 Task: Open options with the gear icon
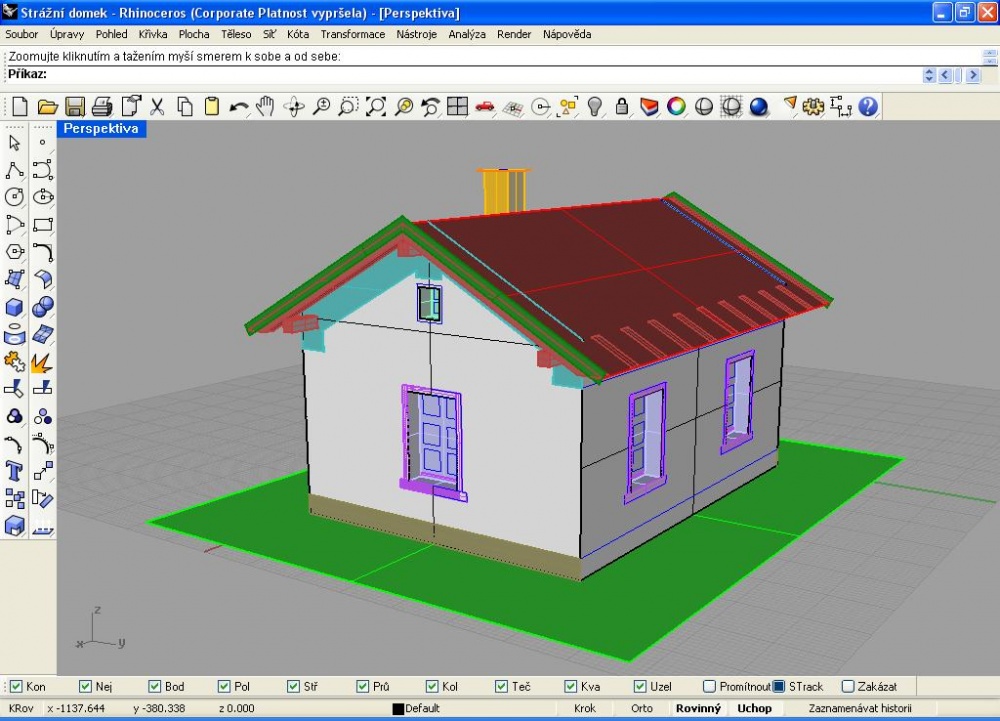pos(813,106)
